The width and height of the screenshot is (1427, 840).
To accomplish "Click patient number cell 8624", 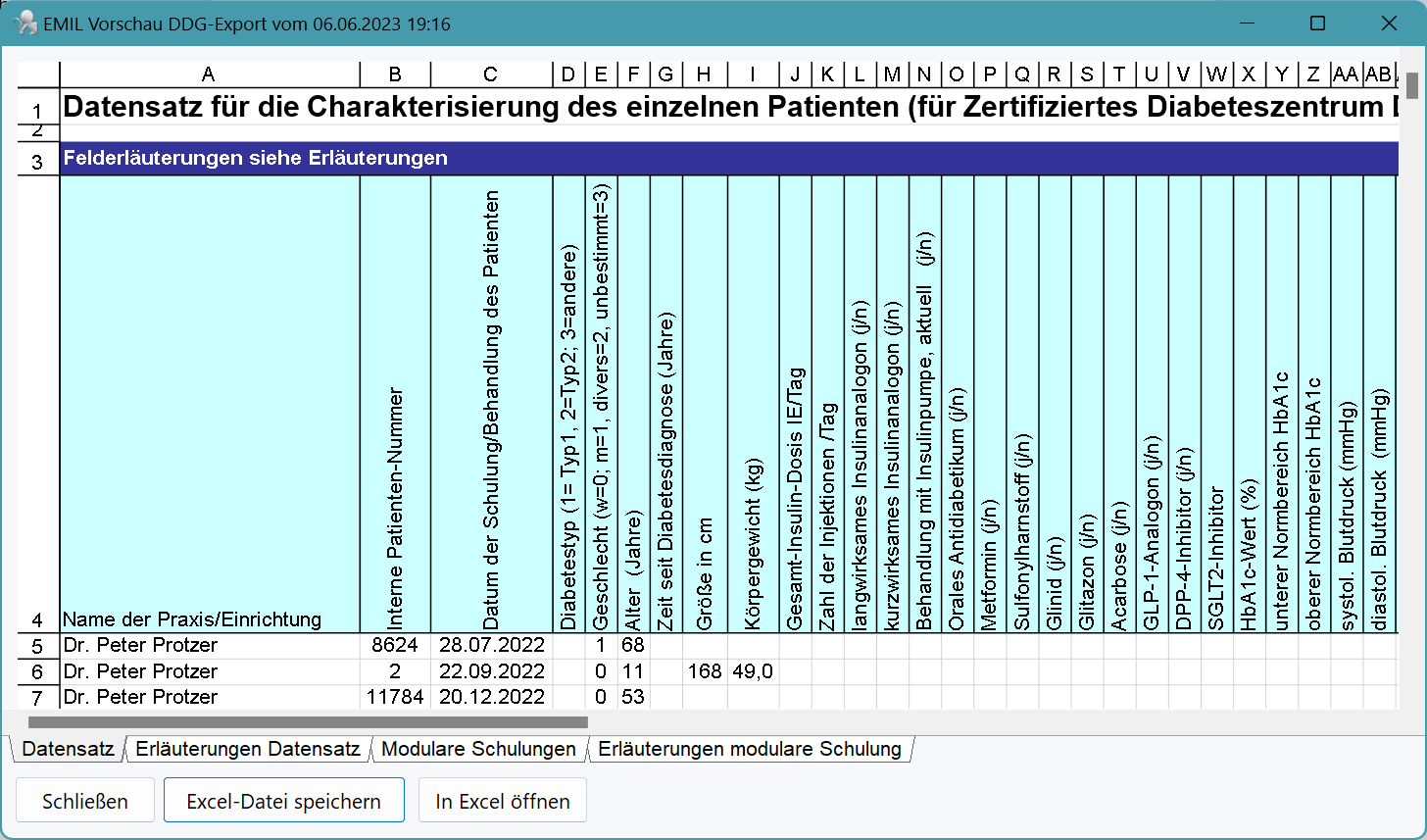I will click(395, 646).
